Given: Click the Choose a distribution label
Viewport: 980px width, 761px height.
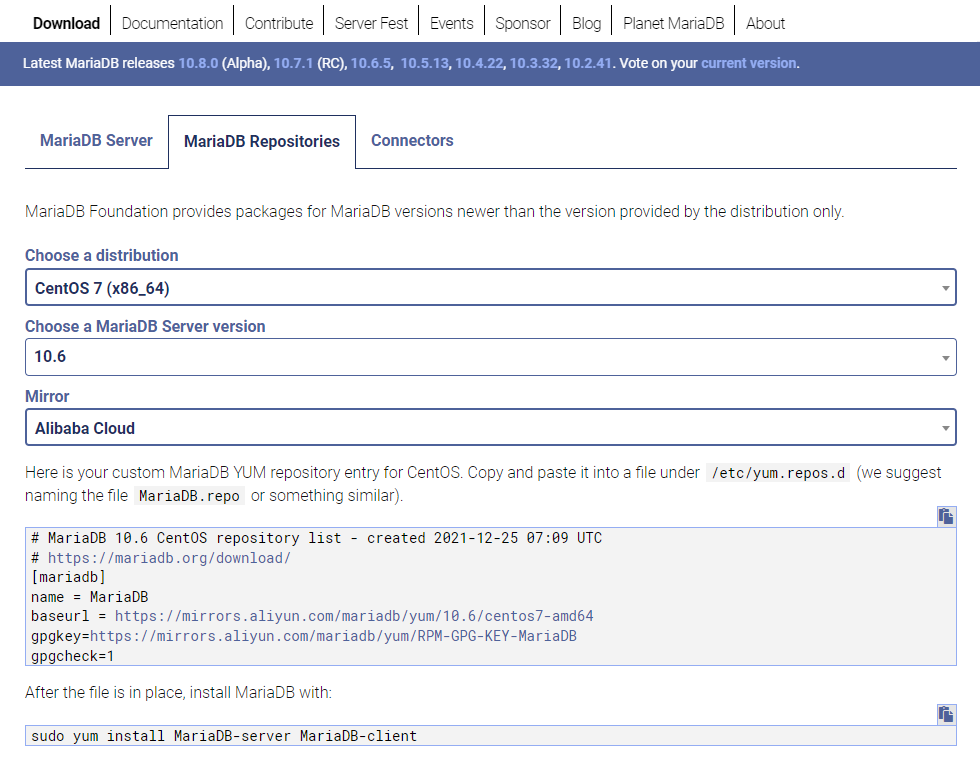Looking at the screenshot, I should 102,256.
